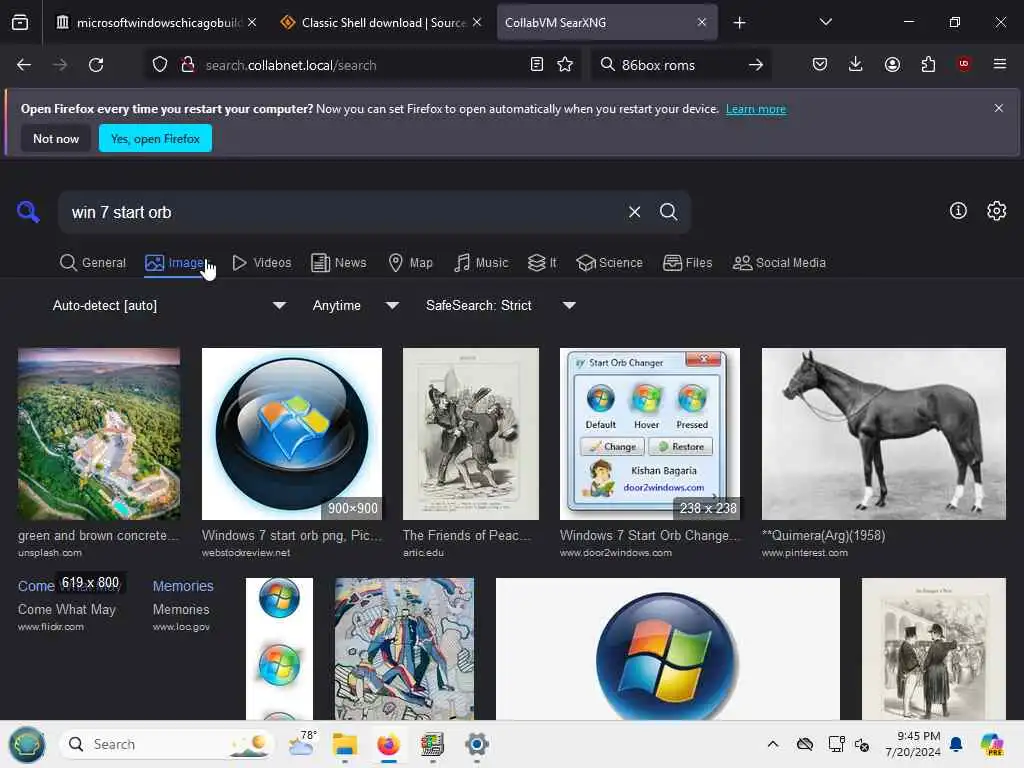Open SearXNG preferences gear icon
This screenshot has width=1024, height=768.
pos(997,211)
